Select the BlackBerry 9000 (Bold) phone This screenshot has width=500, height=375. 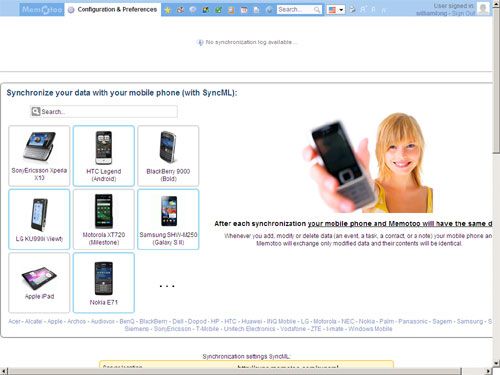(x=168, y=156)
